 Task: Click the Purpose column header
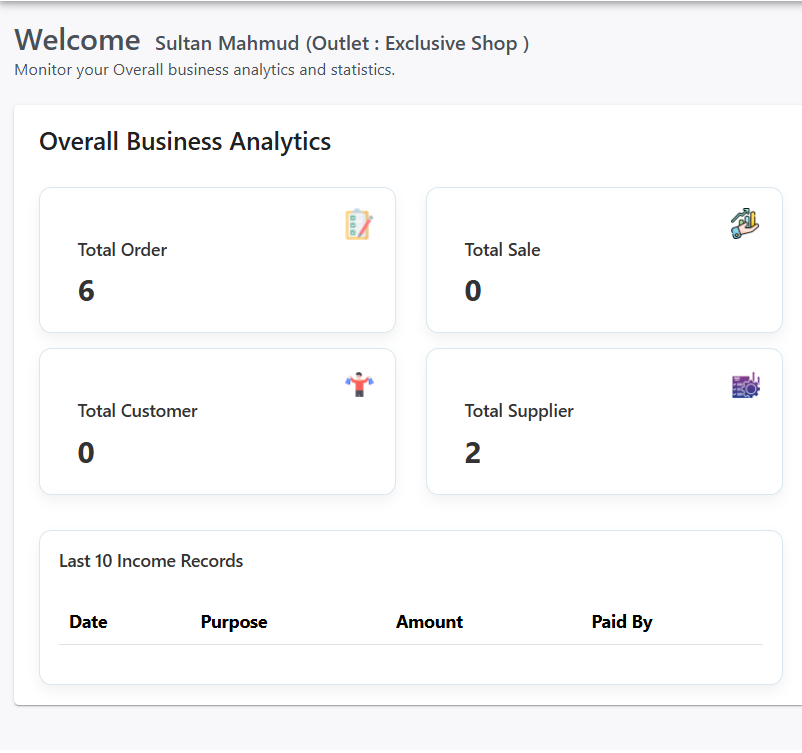[234, 622]
